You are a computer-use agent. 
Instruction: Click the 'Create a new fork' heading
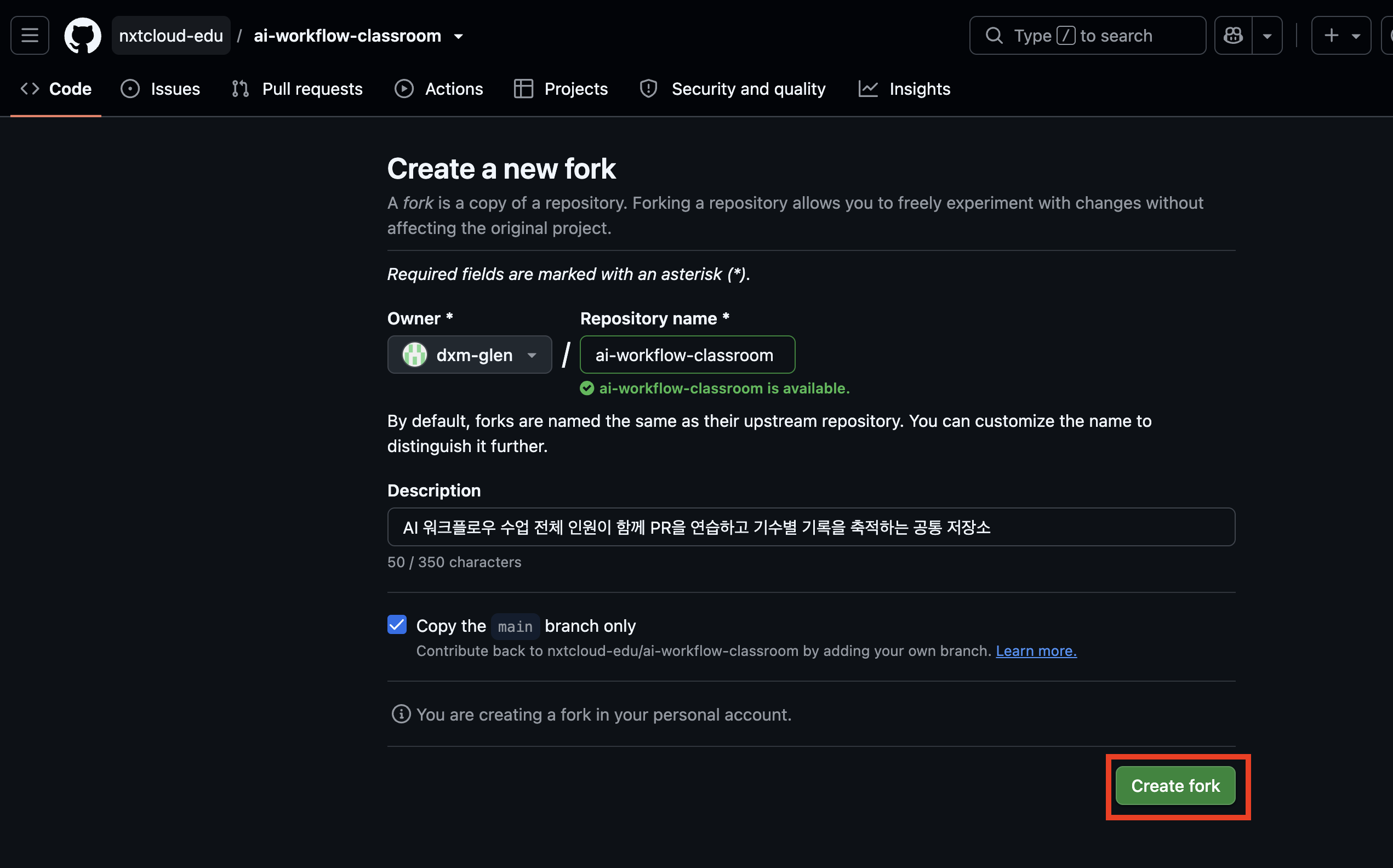coord(501,169)
